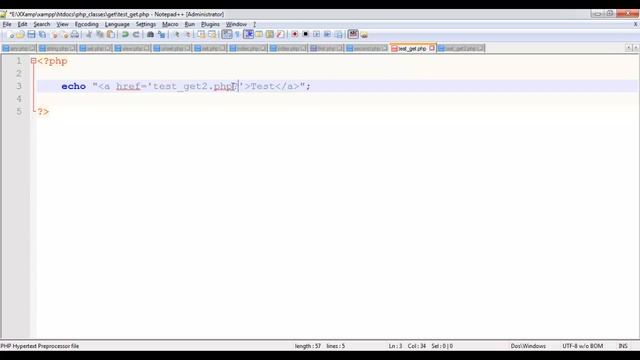640x360 pixels.
Task: Click the INS indicator in status bar
Action: click(623, 346)
